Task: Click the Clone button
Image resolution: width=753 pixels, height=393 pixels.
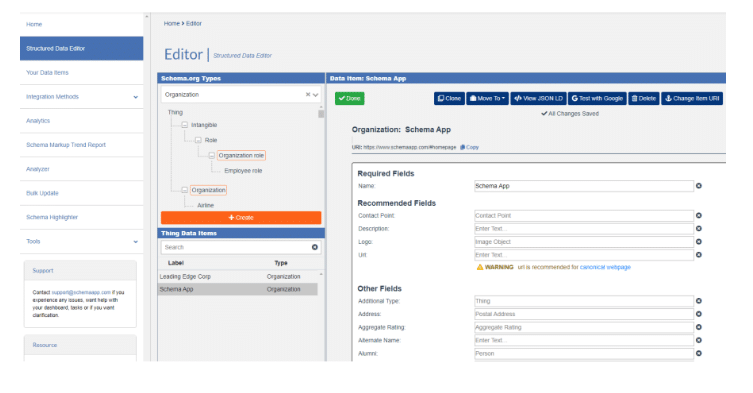Action: (449, 98)
